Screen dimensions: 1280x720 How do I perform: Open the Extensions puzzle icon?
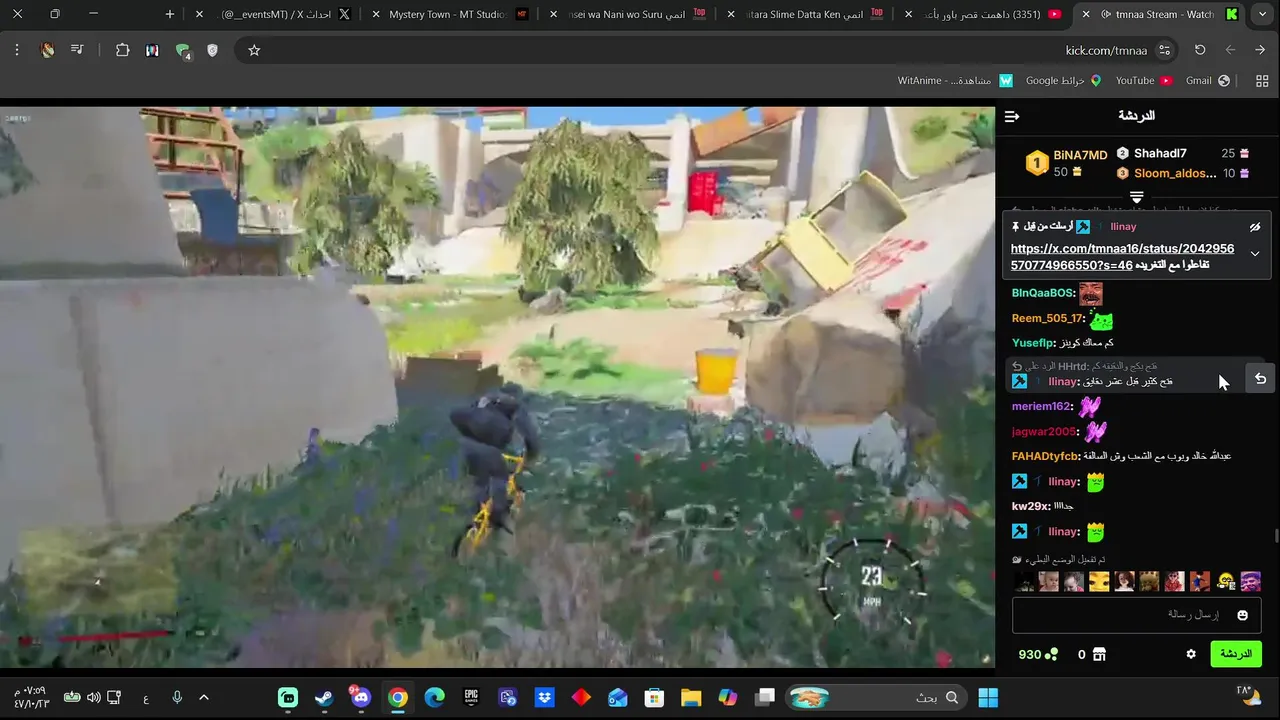point(122,50)
